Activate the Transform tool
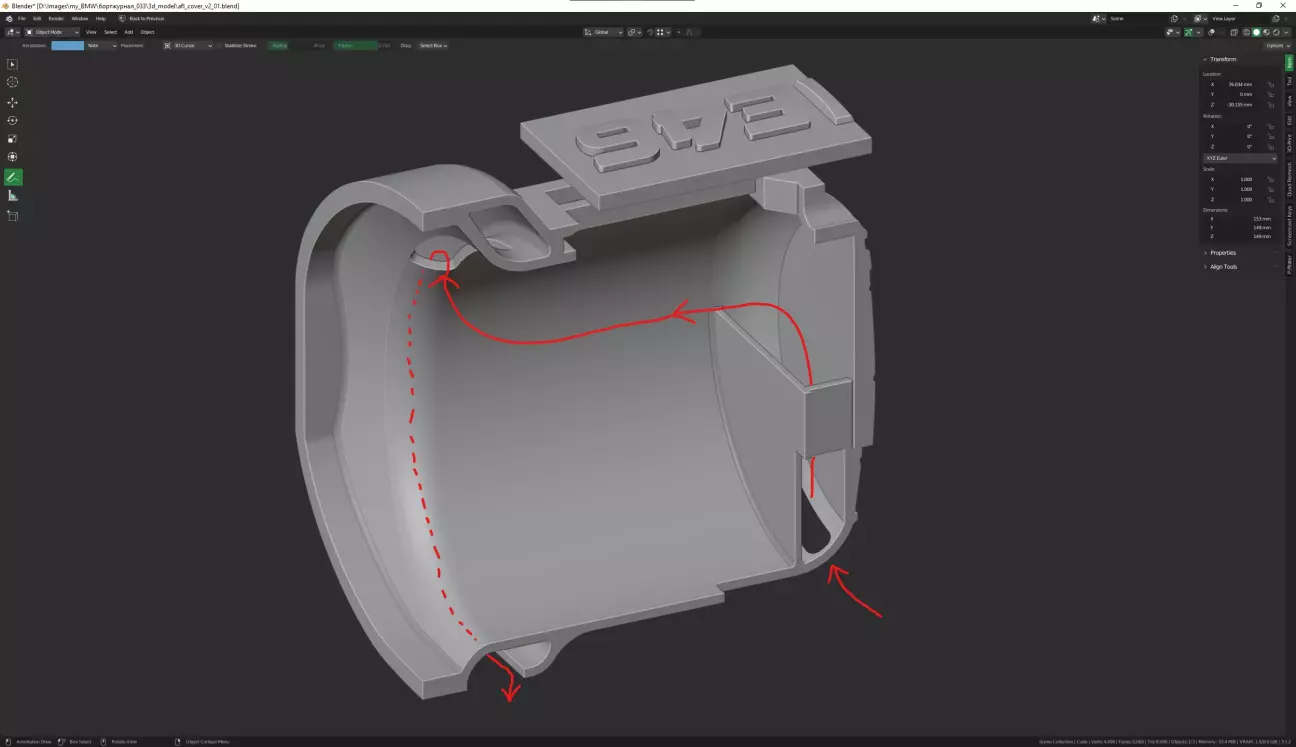The image size is (1296, 747). (13, 157)
